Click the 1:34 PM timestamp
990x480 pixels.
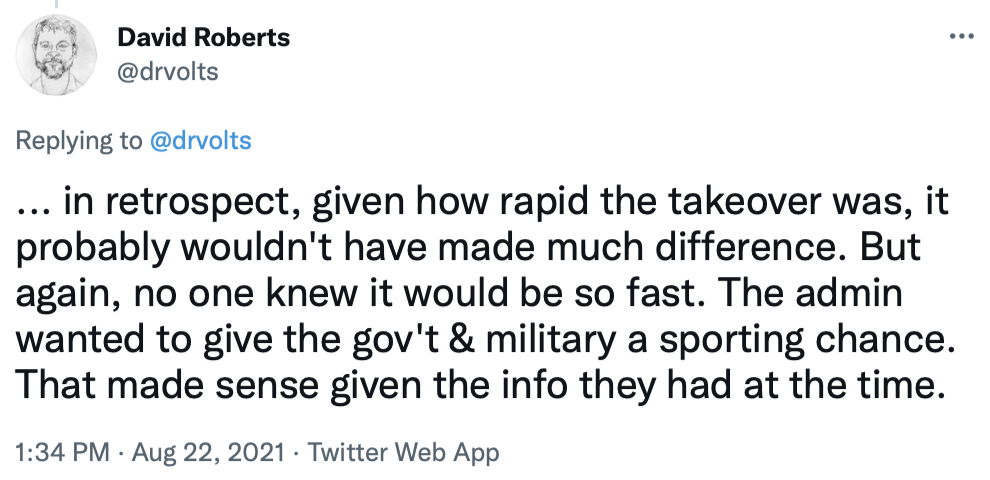(61, 452)
